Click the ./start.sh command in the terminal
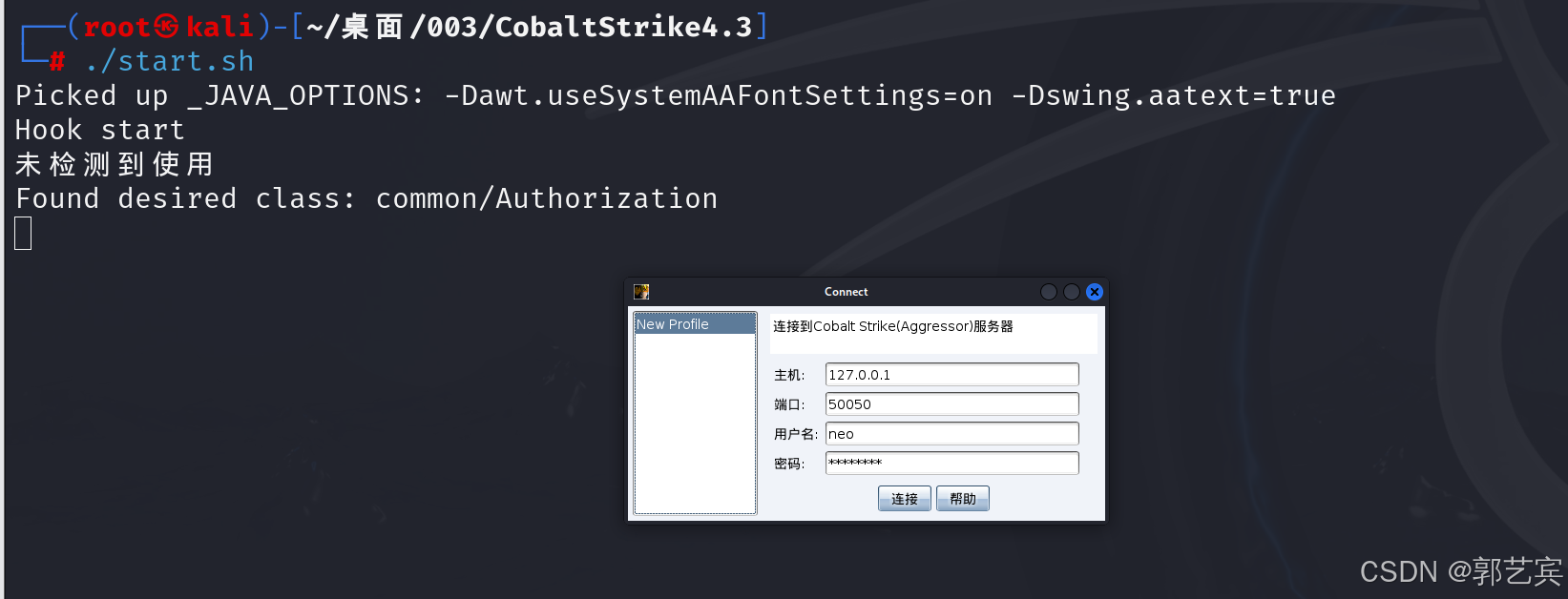This screenshot has height=599, width=1568. (x=169, y=62)
